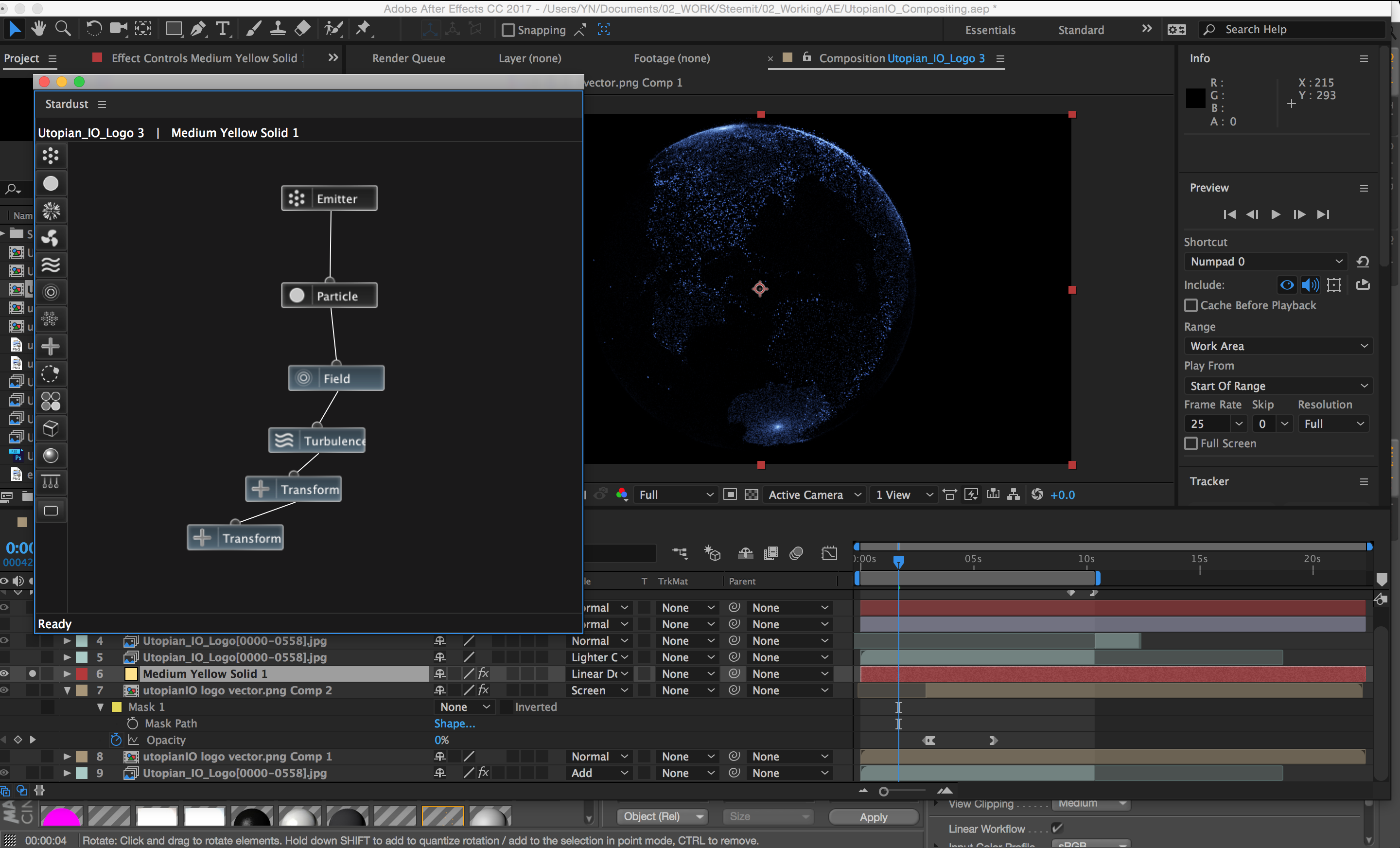Open the Numpad 0 shortcut dropdown
The height and width of the screenshot is (848, 1400).
pyautogui.click(x=1266, y=262)
